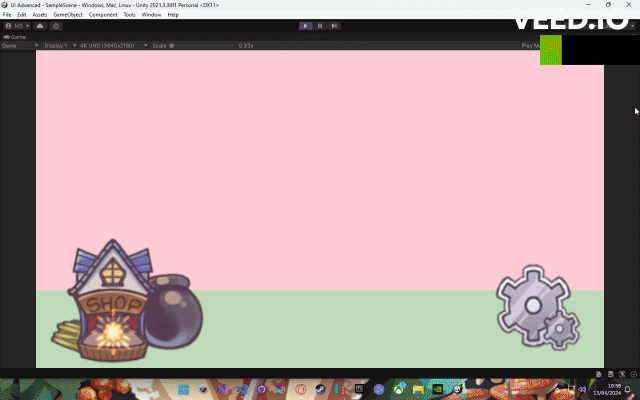Click the clock showing 13/04/2024
Screen dimensions: 640x400
tap(607, 389)
